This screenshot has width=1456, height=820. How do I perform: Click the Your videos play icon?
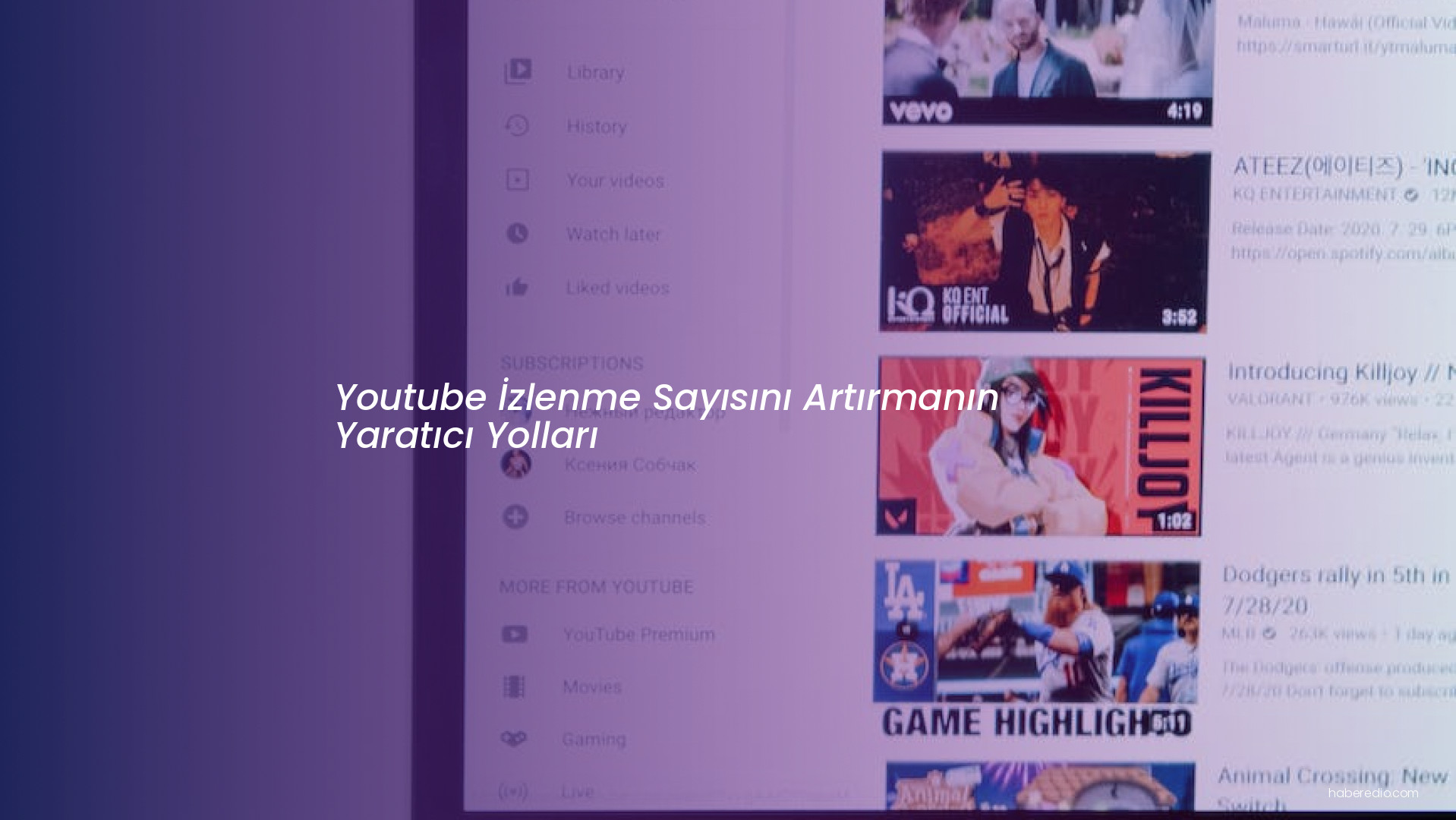518,180
